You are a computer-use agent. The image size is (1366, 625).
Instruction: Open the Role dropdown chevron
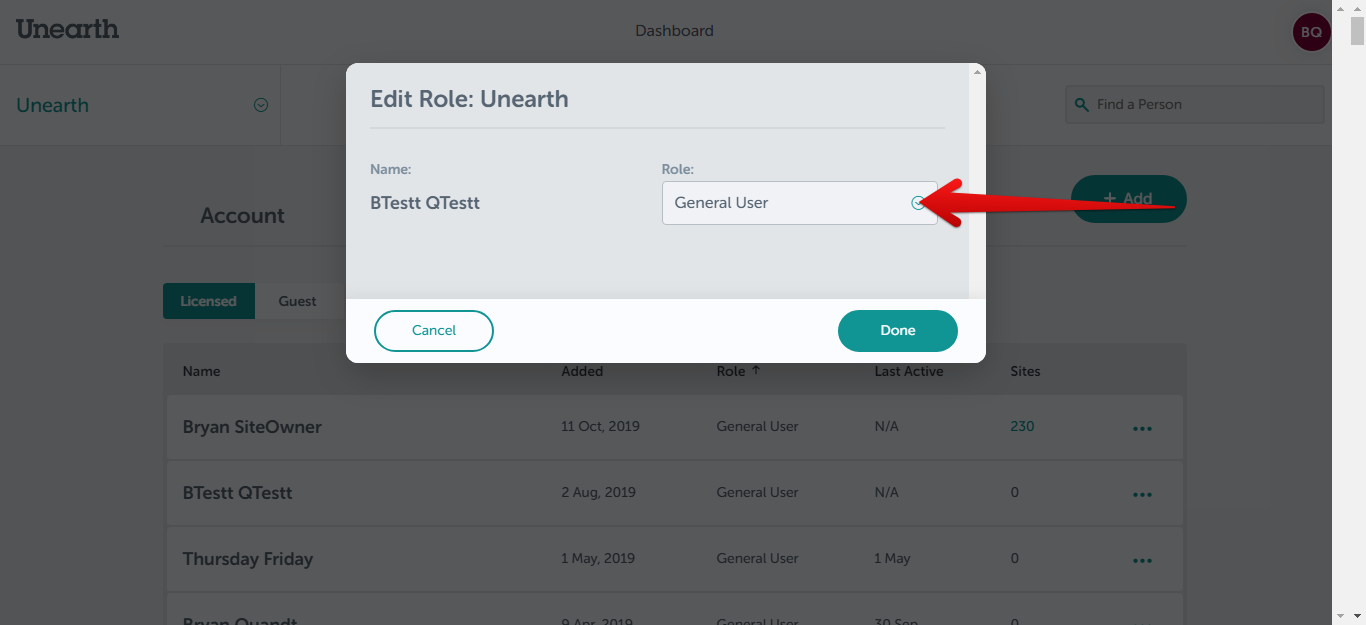(918, 203)
